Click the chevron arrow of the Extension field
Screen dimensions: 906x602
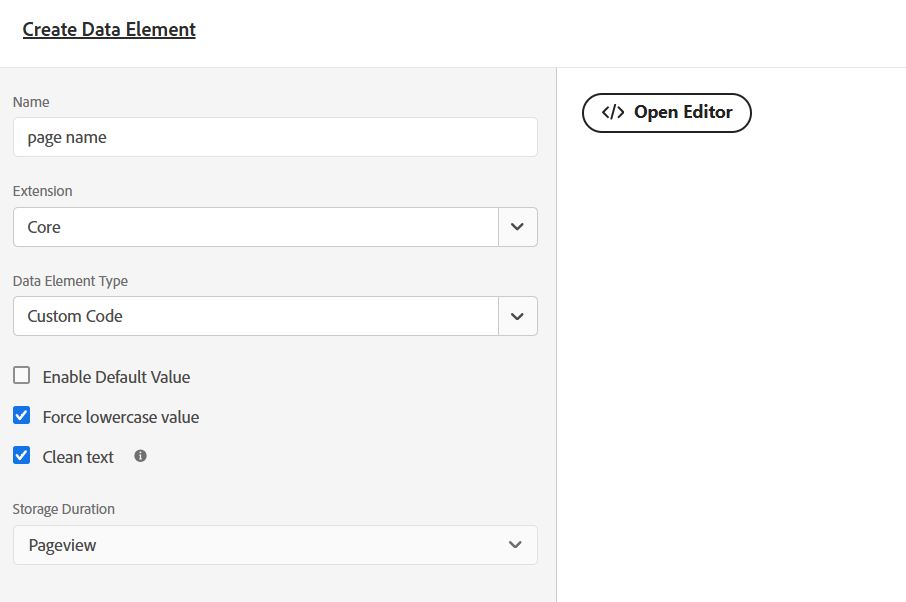coord(517,227)
